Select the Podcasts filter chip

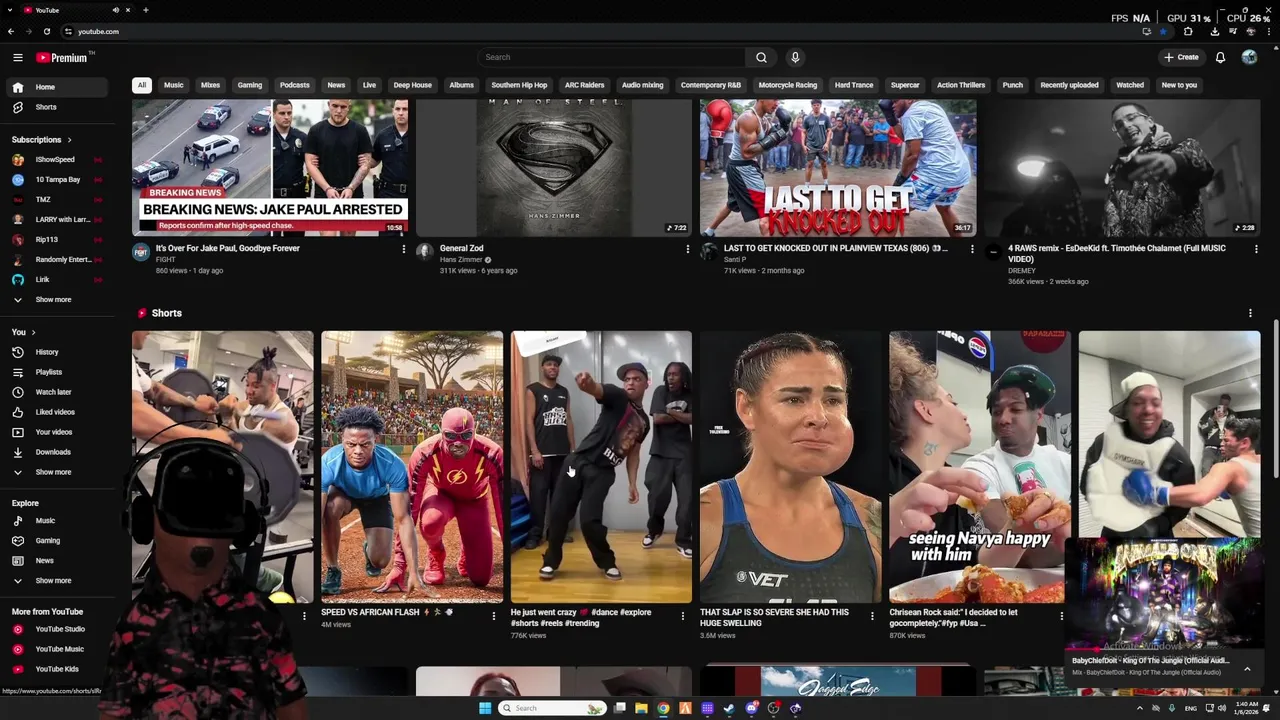[x=295, y=85]
